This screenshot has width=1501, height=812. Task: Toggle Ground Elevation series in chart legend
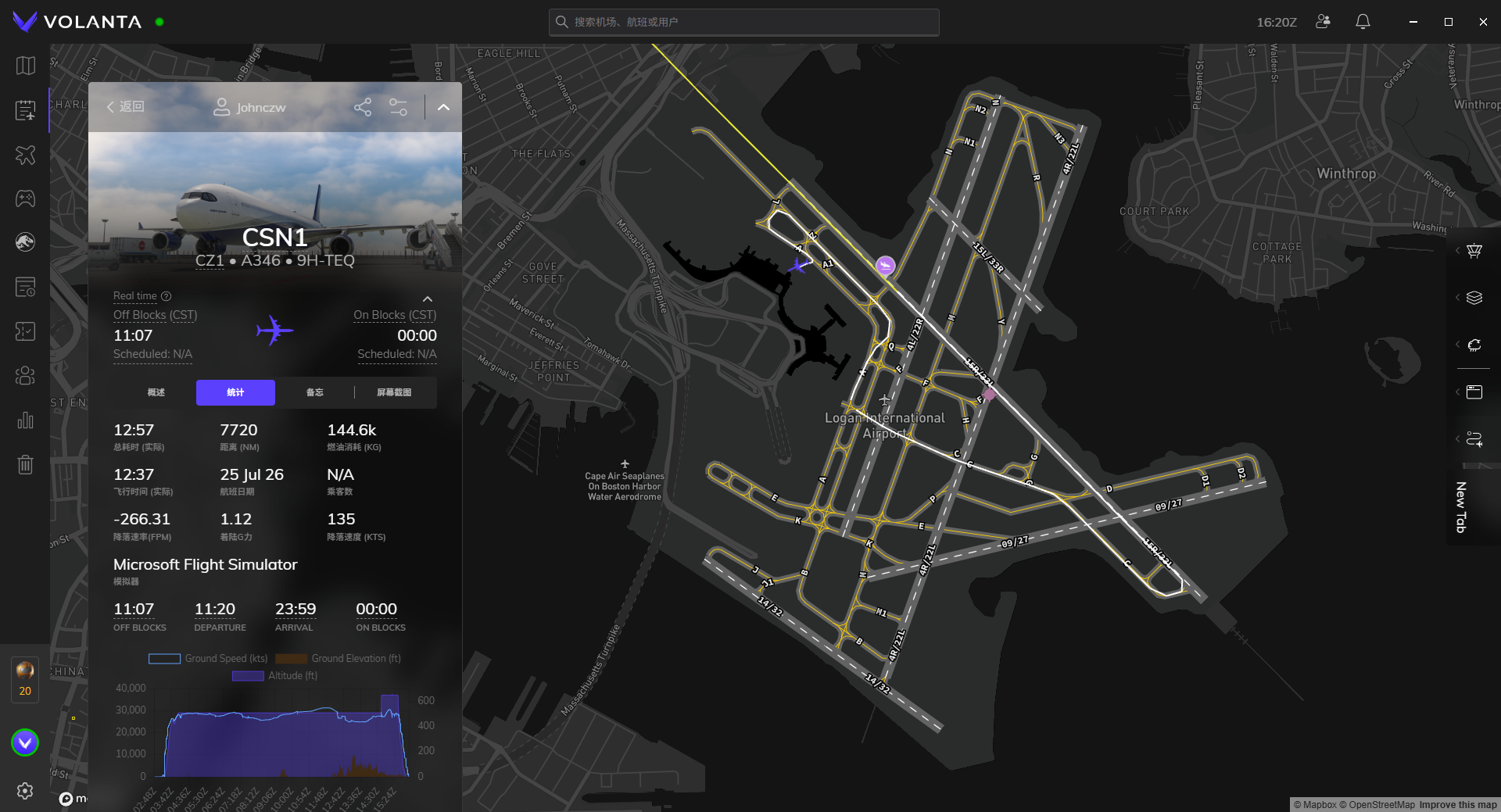pyautogui.click(x=338, y=659)
